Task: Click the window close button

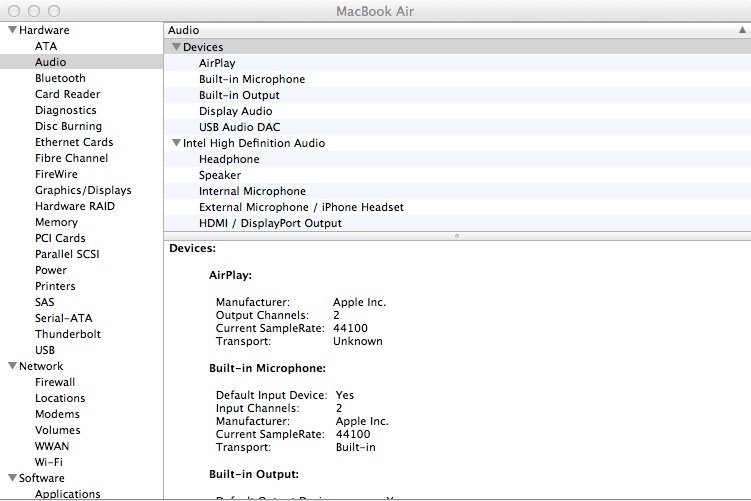Action: pyautogui.click(x=14, y=11)
